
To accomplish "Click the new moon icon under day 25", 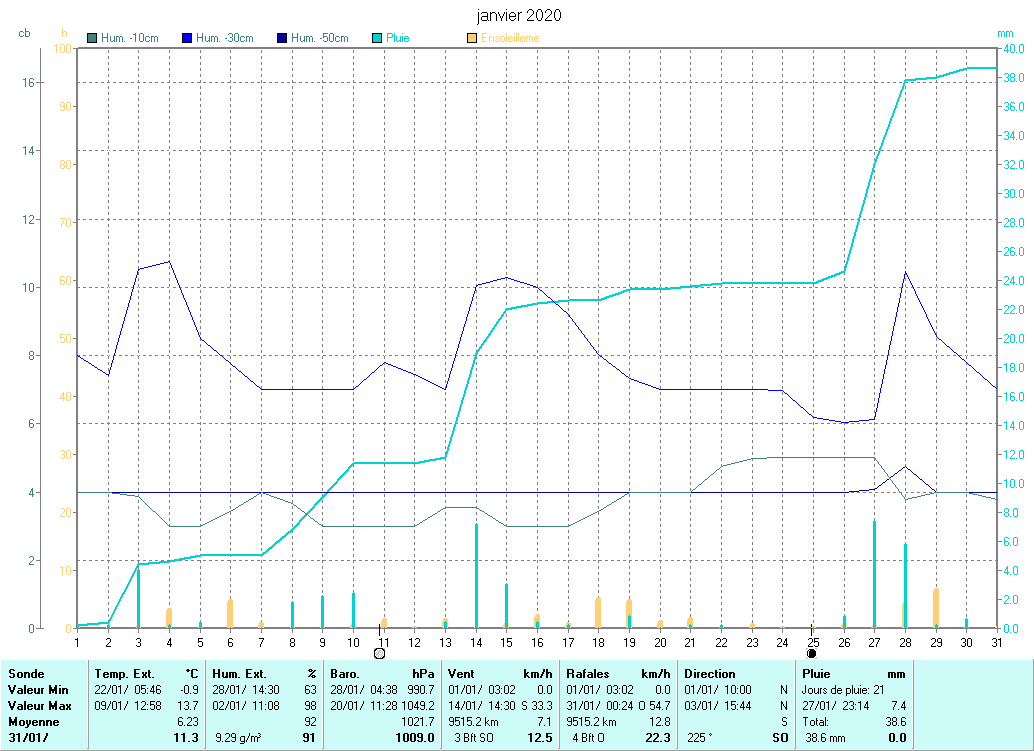I will 812,653.
